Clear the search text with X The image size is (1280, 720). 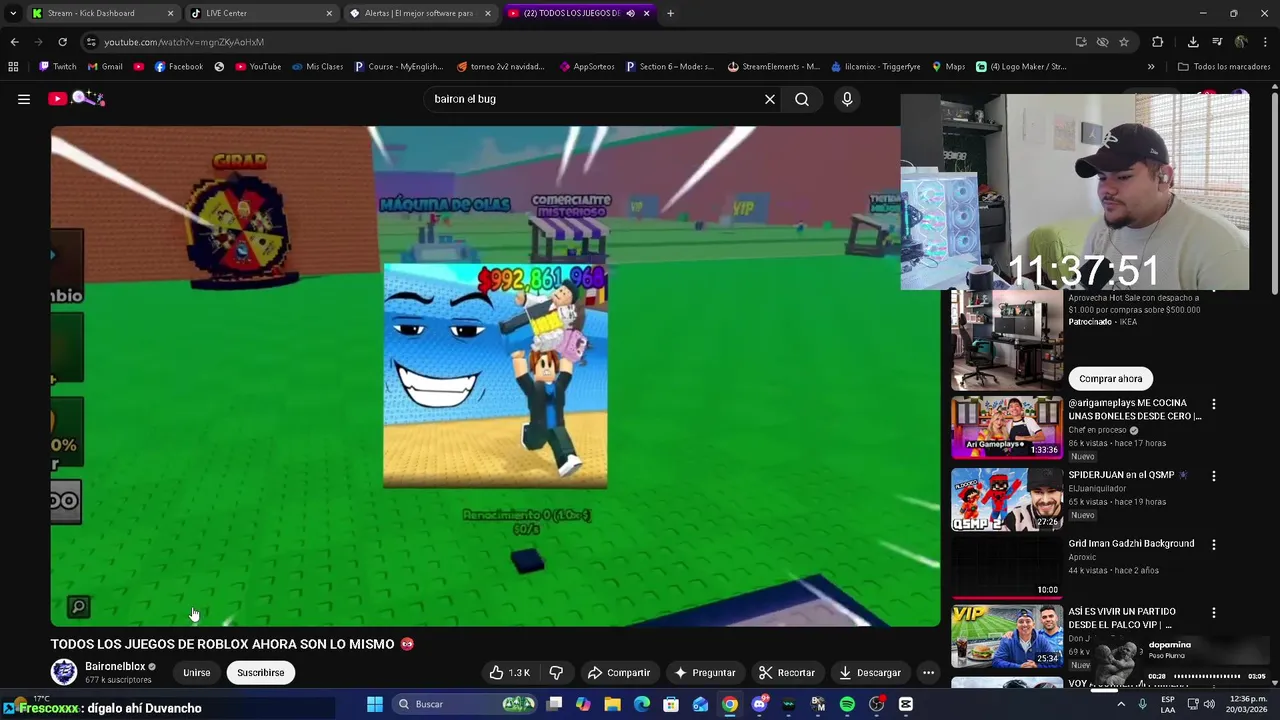(770, 99)
